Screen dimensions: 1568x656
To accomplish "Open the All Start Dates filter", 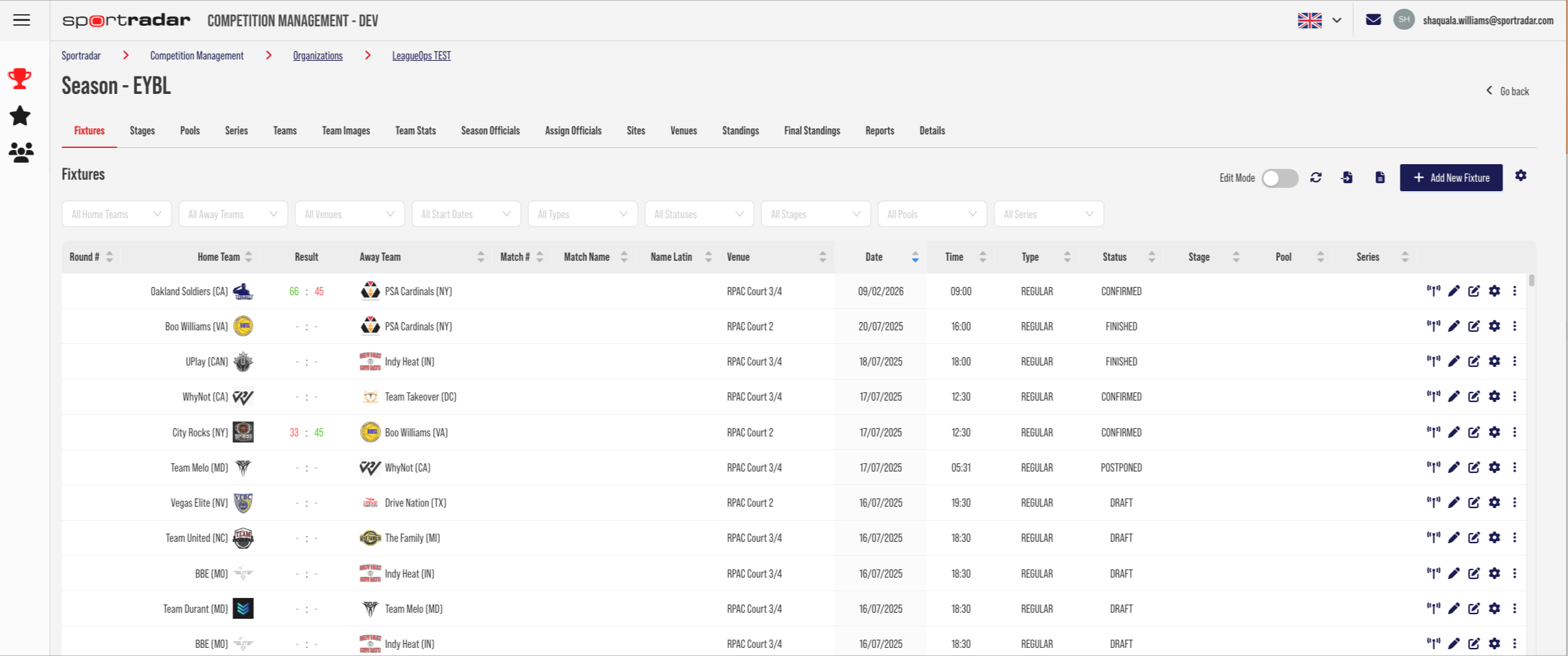I will click(466, 214).
